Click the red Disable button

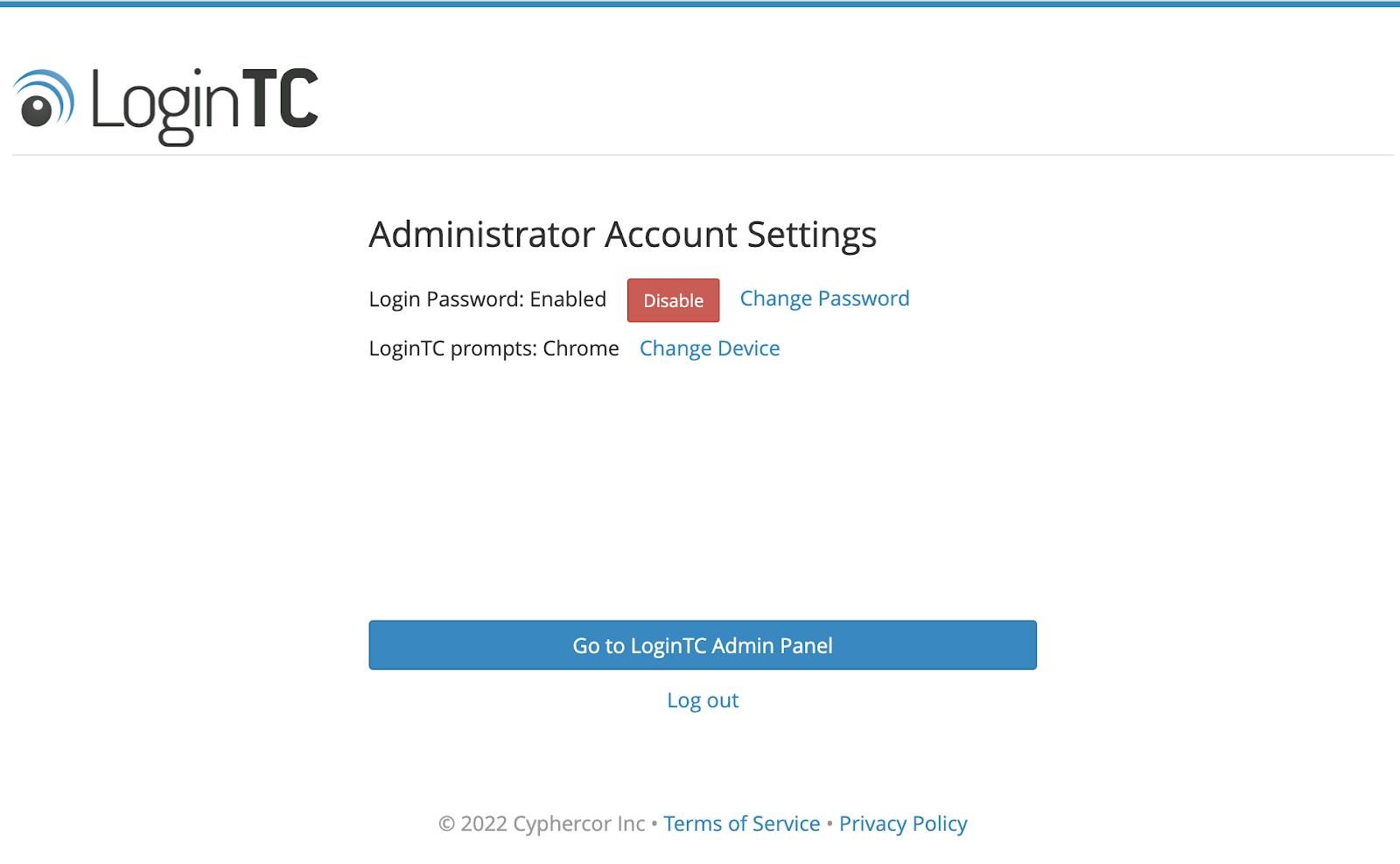coord(673,300)
